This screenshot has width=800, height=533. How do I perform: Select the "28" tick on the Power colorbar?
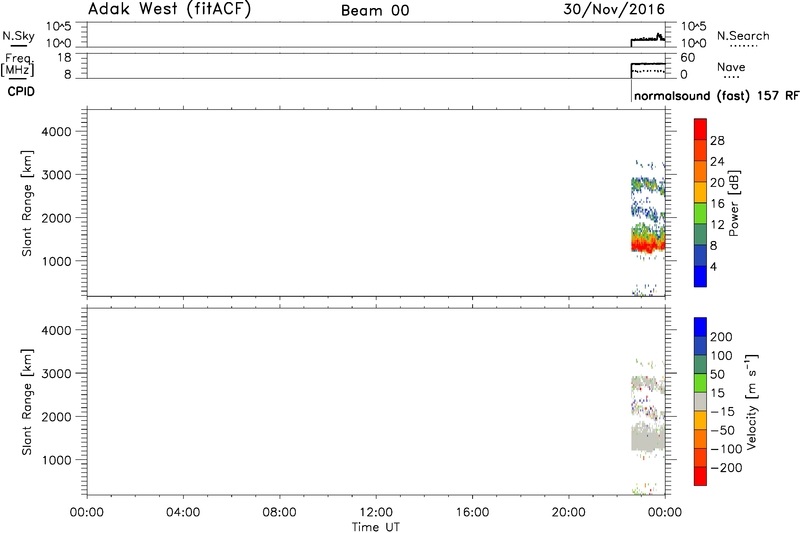717,140
